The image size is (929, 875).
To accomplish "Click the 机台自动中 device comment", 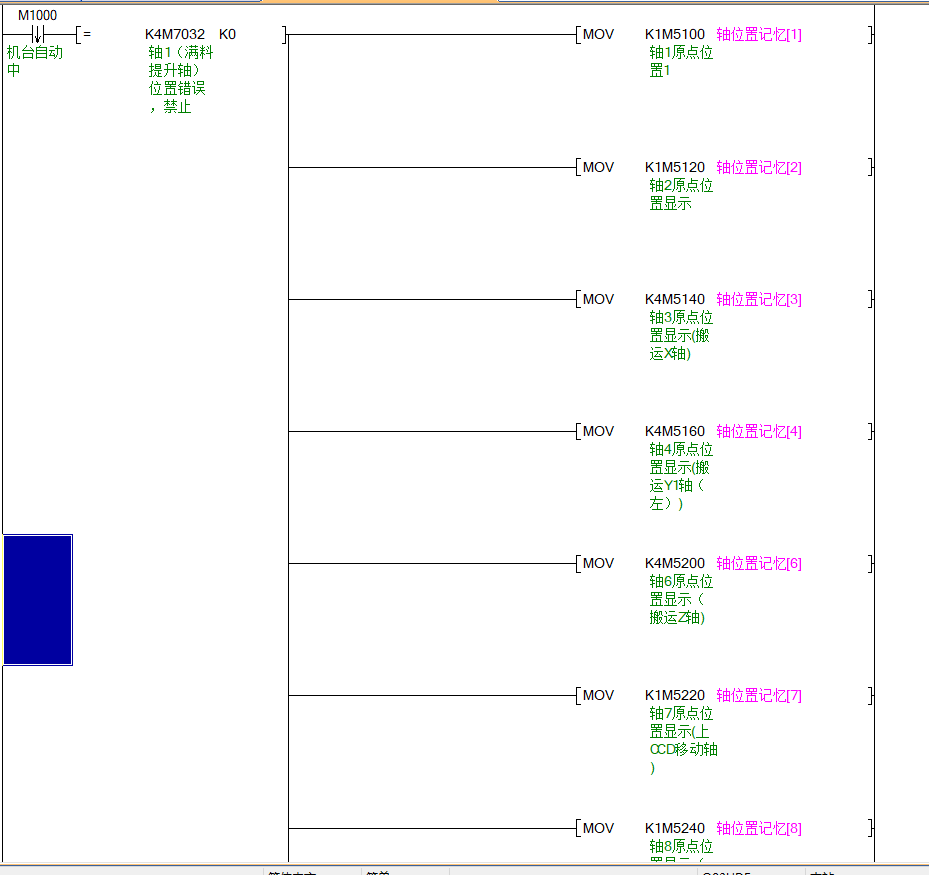I will (34, 61).
